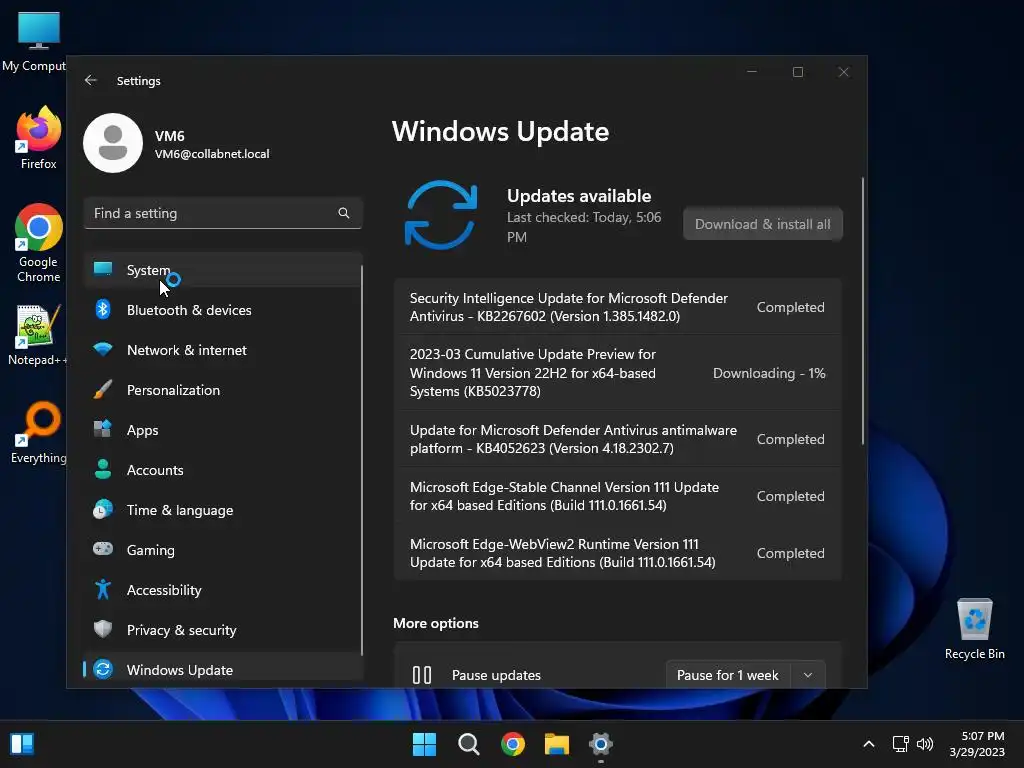Open Bluetooth & devices settings

(x=222, y=310)
